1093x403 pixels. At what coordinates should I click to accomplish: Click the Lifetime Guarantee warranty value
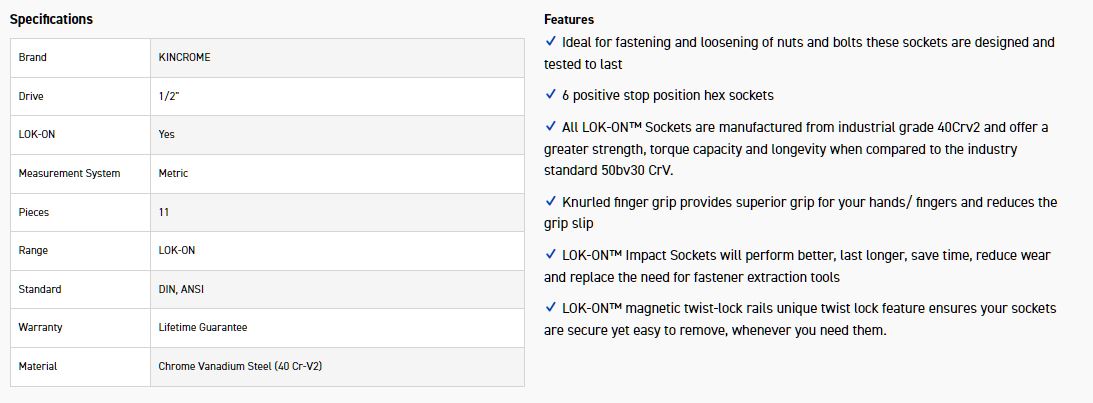tap(202, 327)
